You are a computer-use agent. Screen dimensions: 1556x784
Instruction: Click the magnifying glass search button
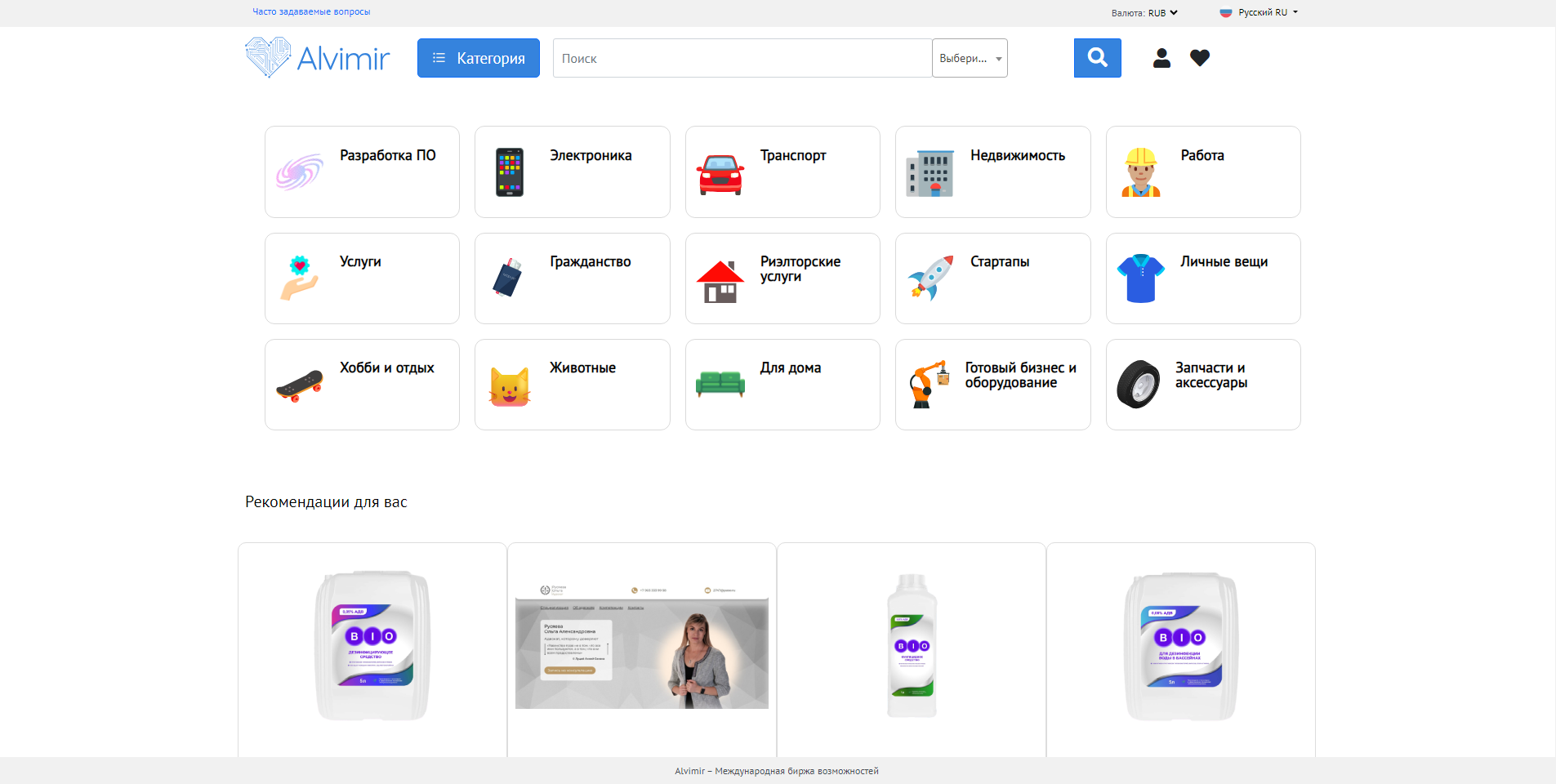(1097, 58)
